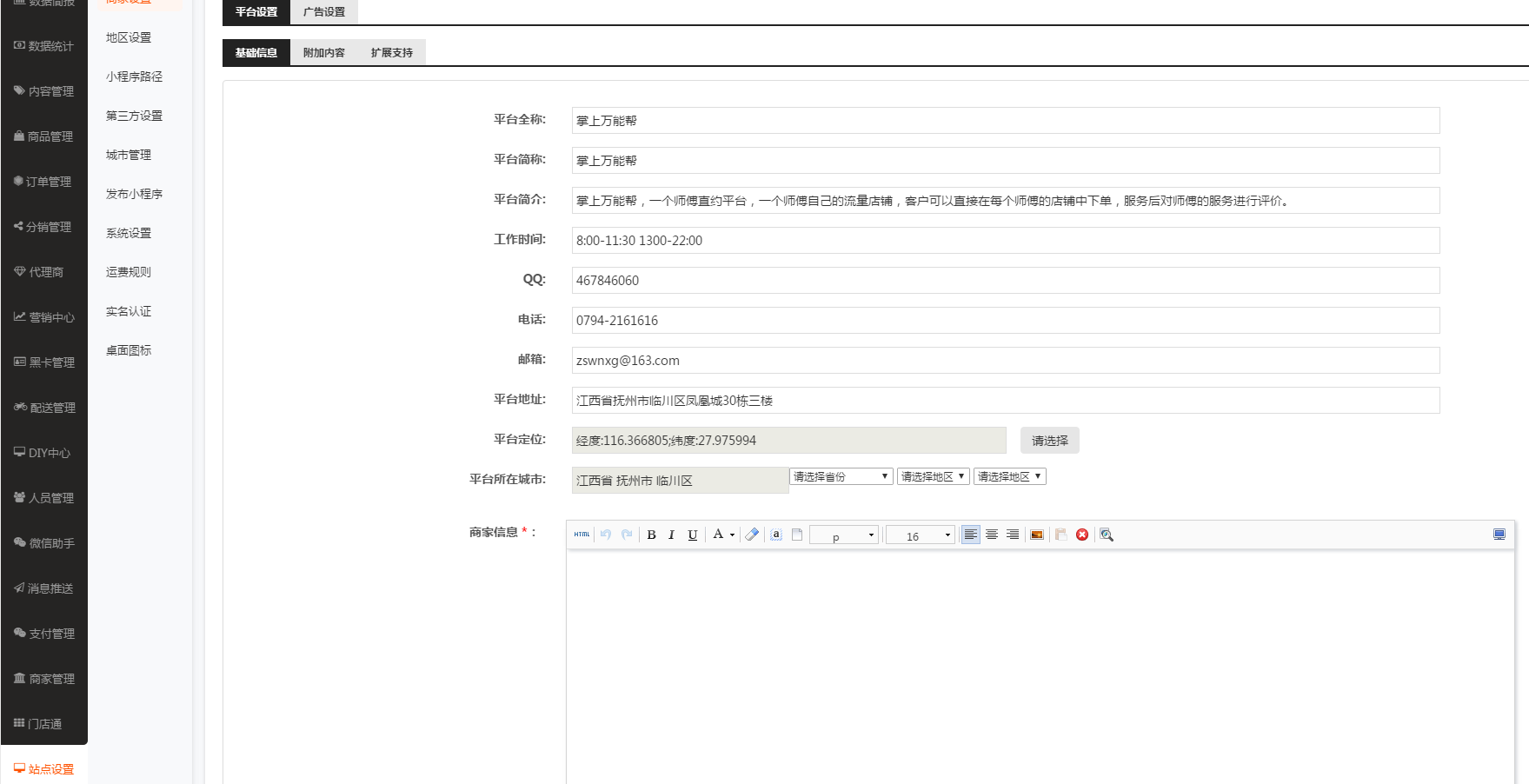Toggle italic formatting in the editor
The height and width of the screenshot is (784, 1529).
pyautogui.click(x=671, y=535)
